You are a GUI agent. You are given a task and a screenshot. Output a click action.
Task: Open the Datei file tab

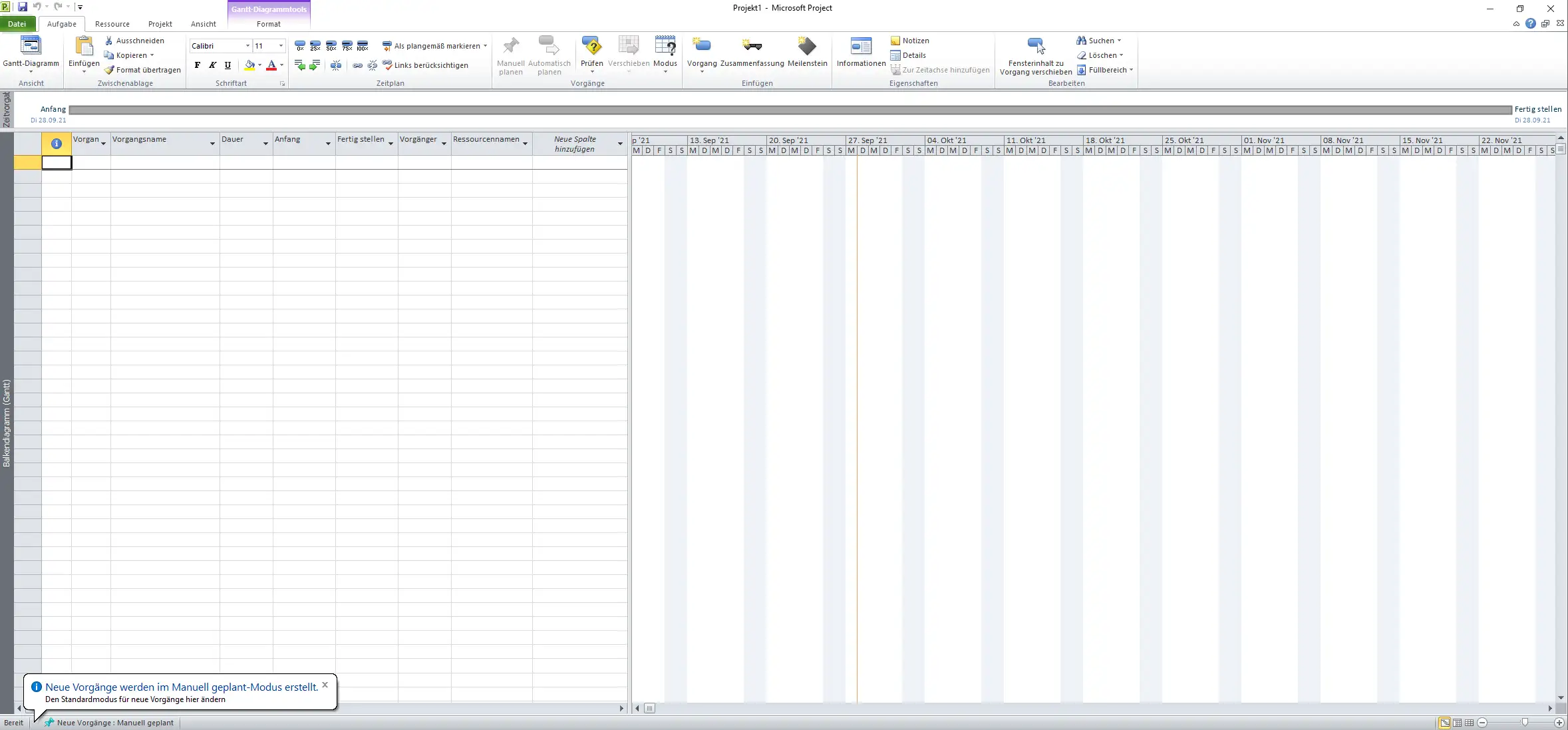pos(17,24)
